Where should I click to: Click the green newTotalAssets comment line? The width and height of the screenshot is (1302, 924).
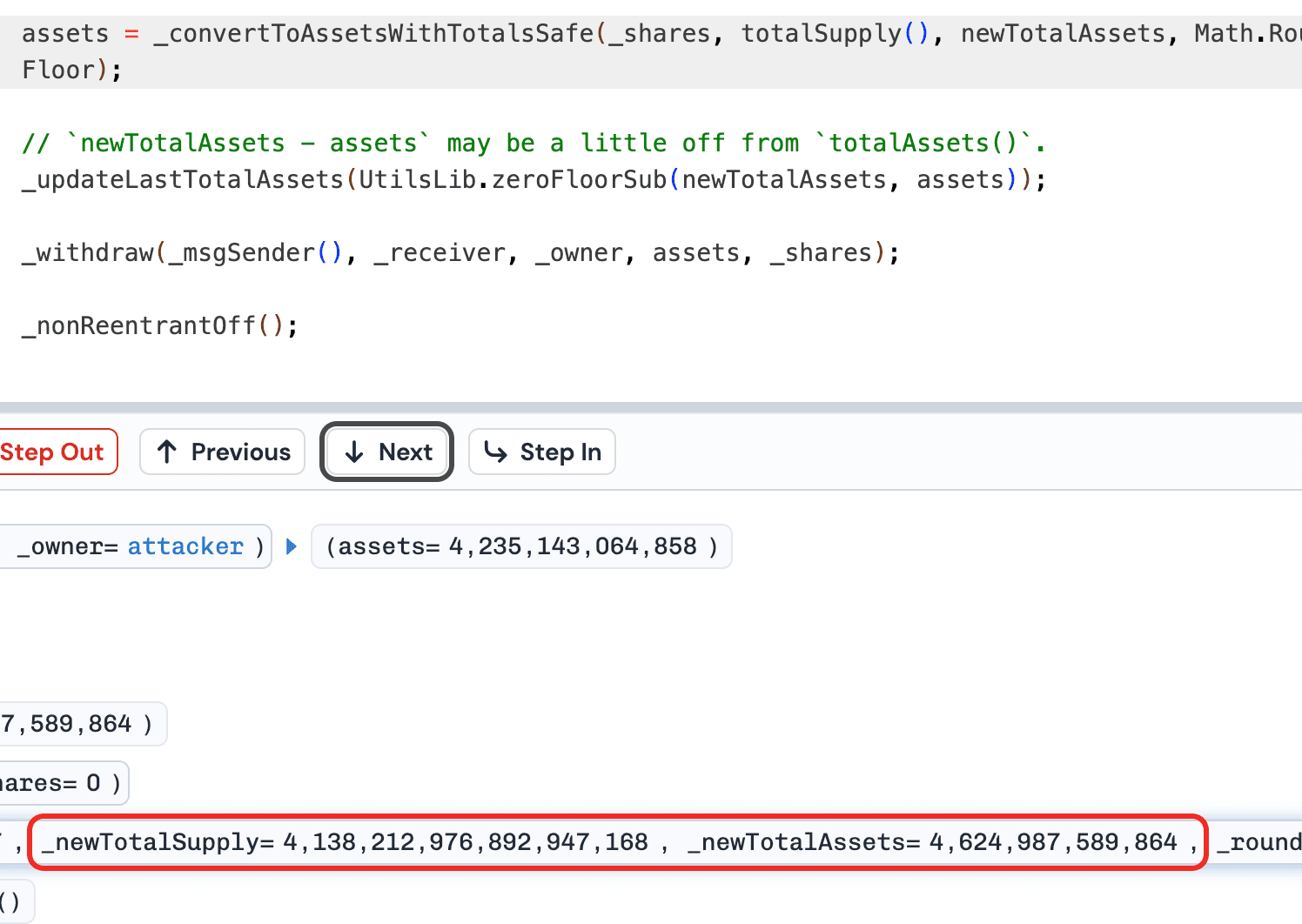[533, 143]
